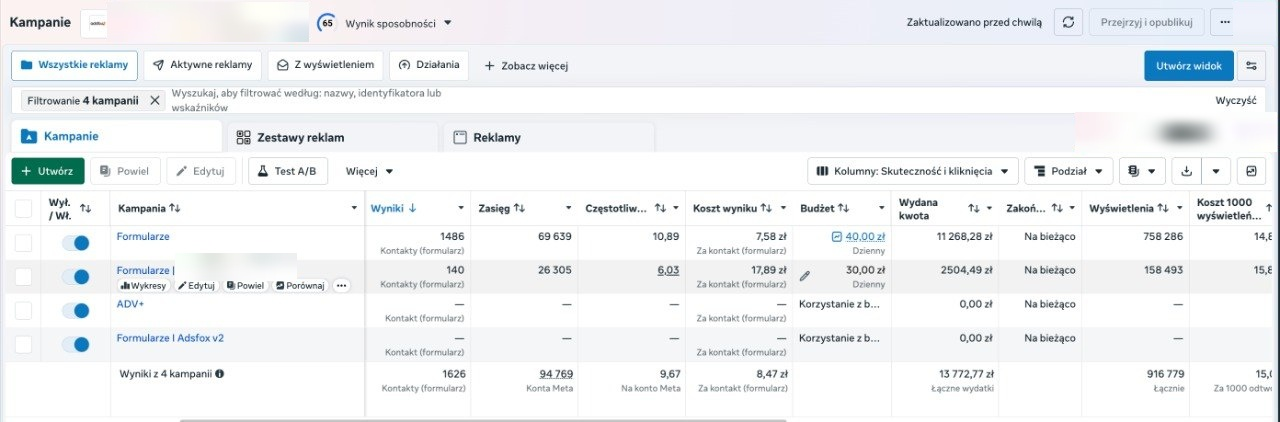Viewport: 1280px width, 422px height.
Task: Click the underlined 94 769 total reach value
Action: (556, 373)
